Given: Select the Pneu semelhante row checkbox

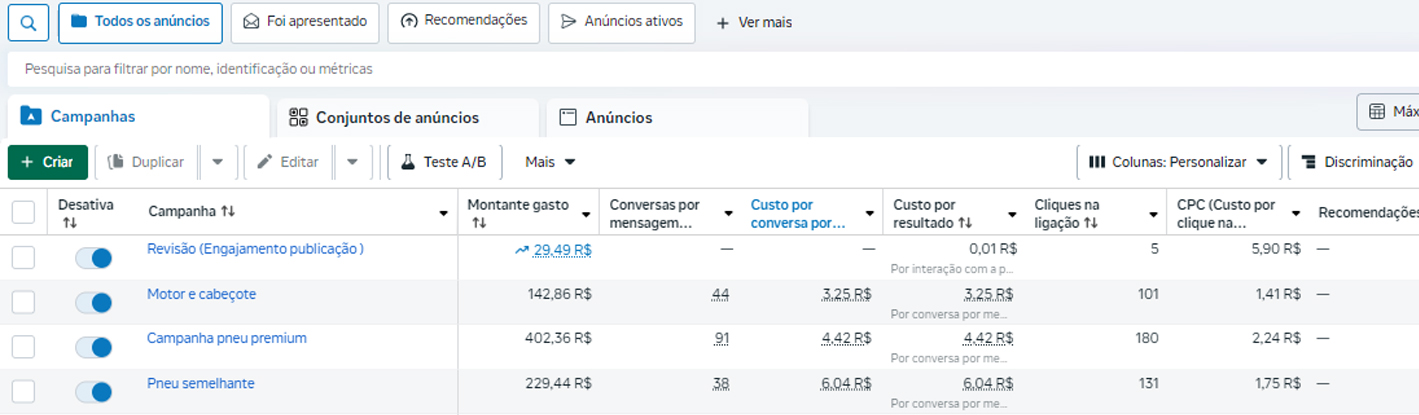Looking at the screenshot, I should coord(23,391).
